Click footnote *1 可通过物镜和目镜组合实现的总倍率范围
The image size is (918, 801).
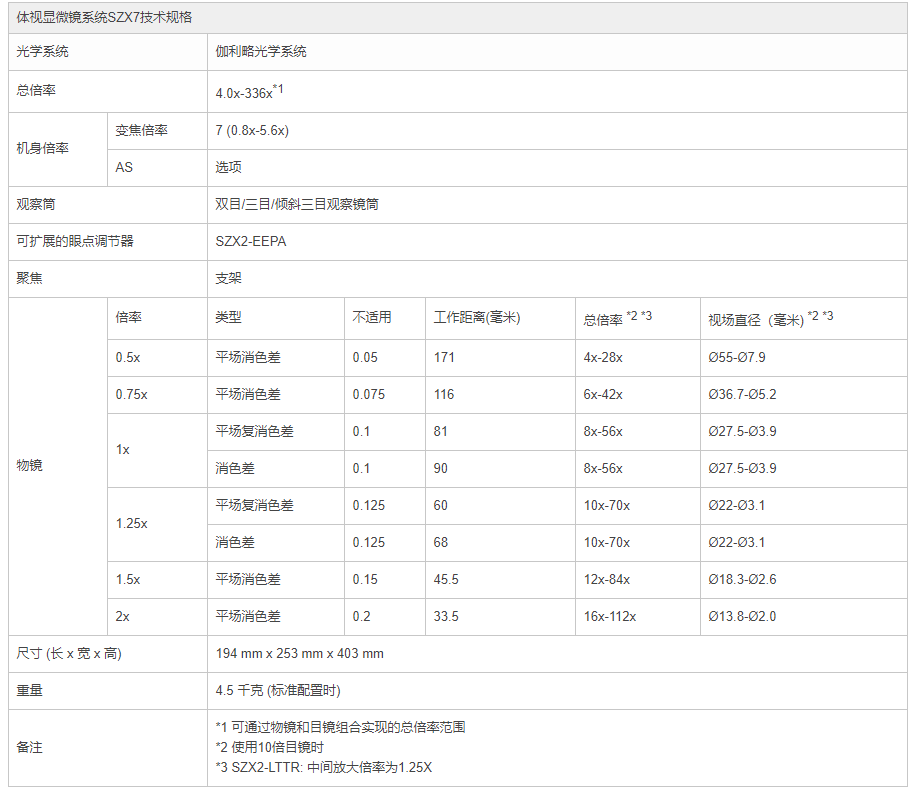(340, 727)
